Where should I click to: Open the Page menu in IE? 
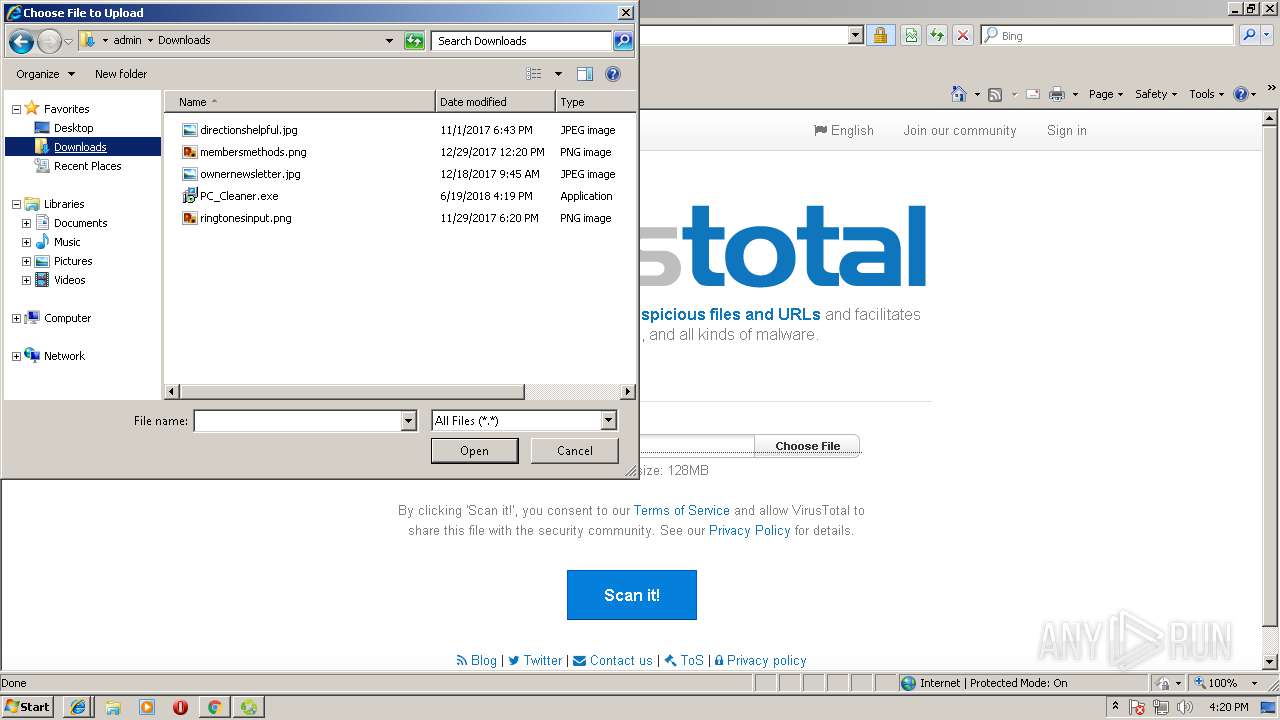click(x=1106, y=94)
